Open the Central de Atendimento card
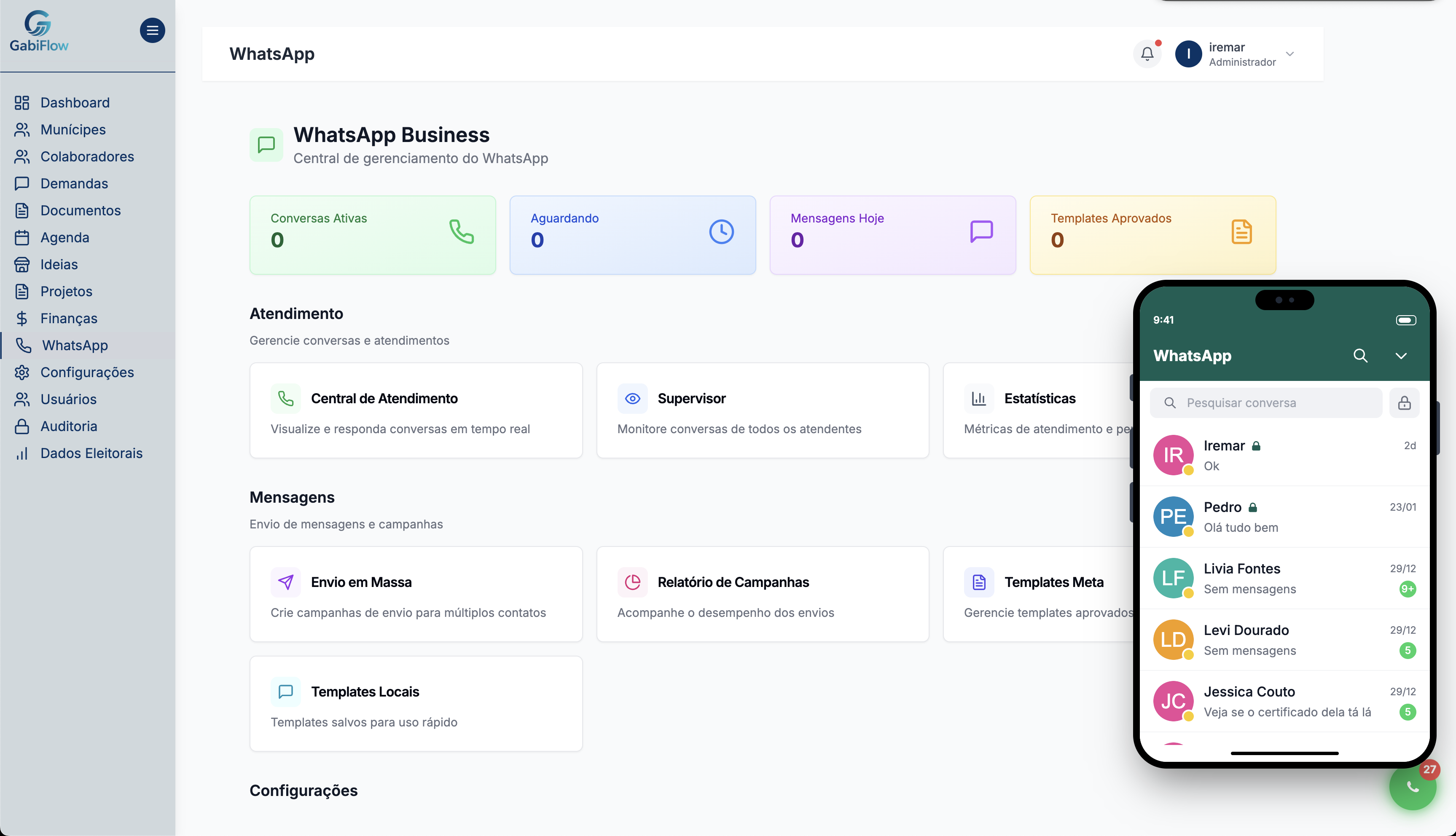This screenshot has width=1456, height=836. (x=416, y=410)
